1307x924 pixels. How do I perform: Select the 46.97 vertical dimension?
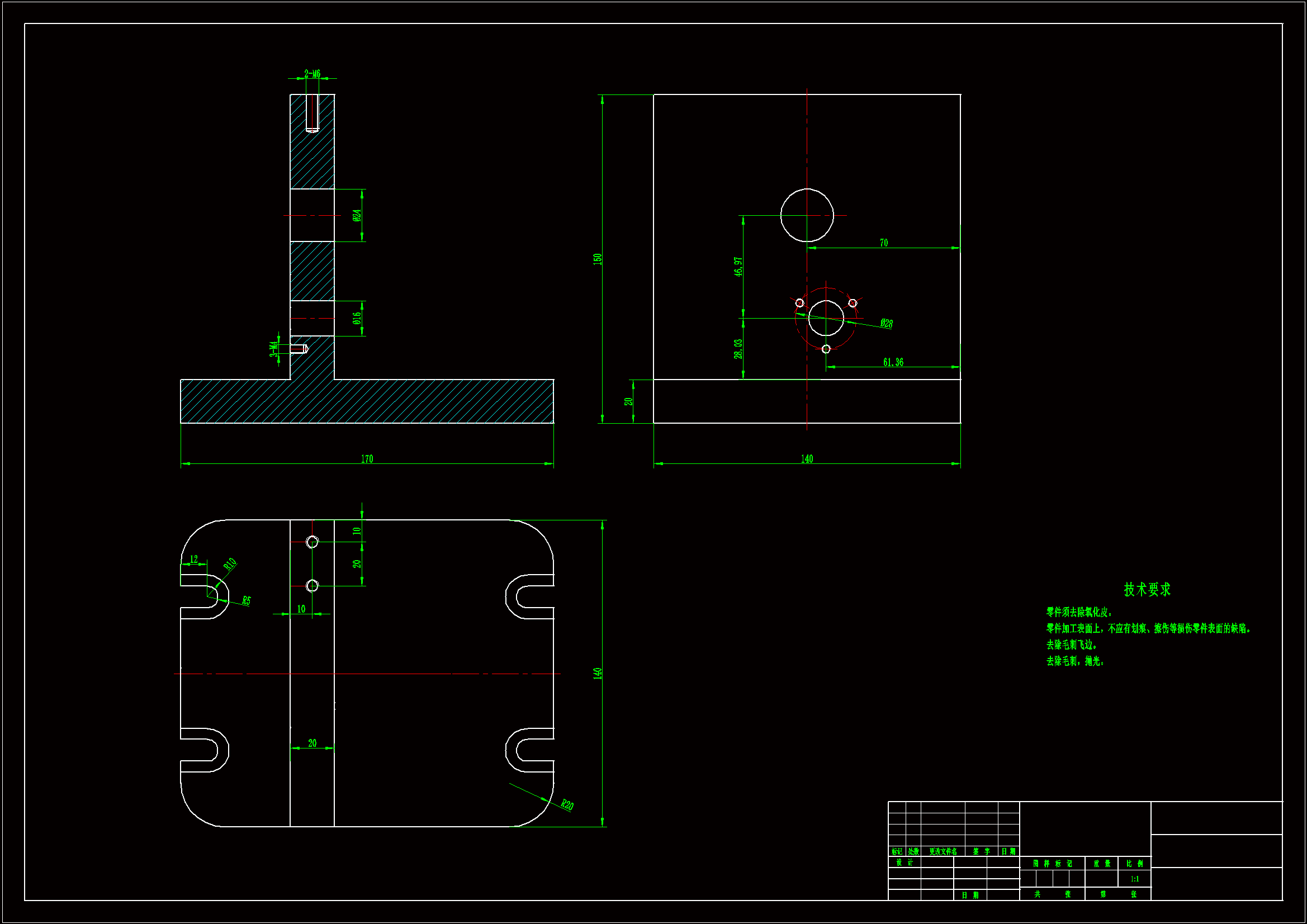[738, 267]
